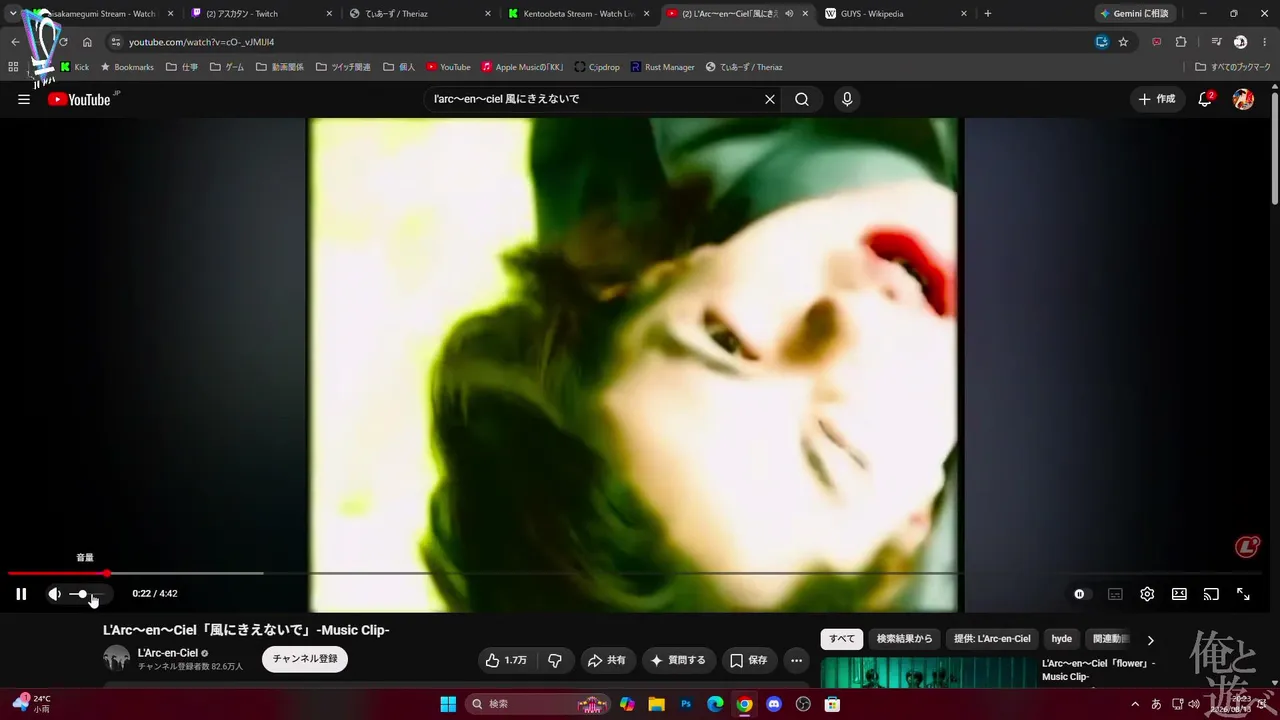Viewport: 1280px width, 720px height.
Task: Open the Kick bookmark
Action: pyautogui.click(x=74, y=67)
